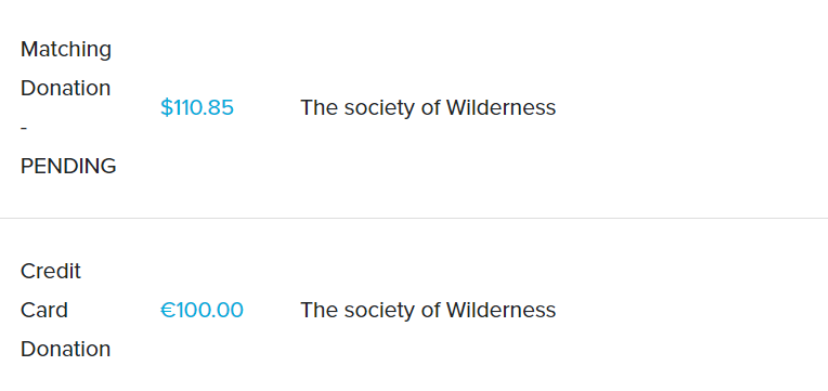Click "The" beside the €100.00 amount

tap(320, 310)
